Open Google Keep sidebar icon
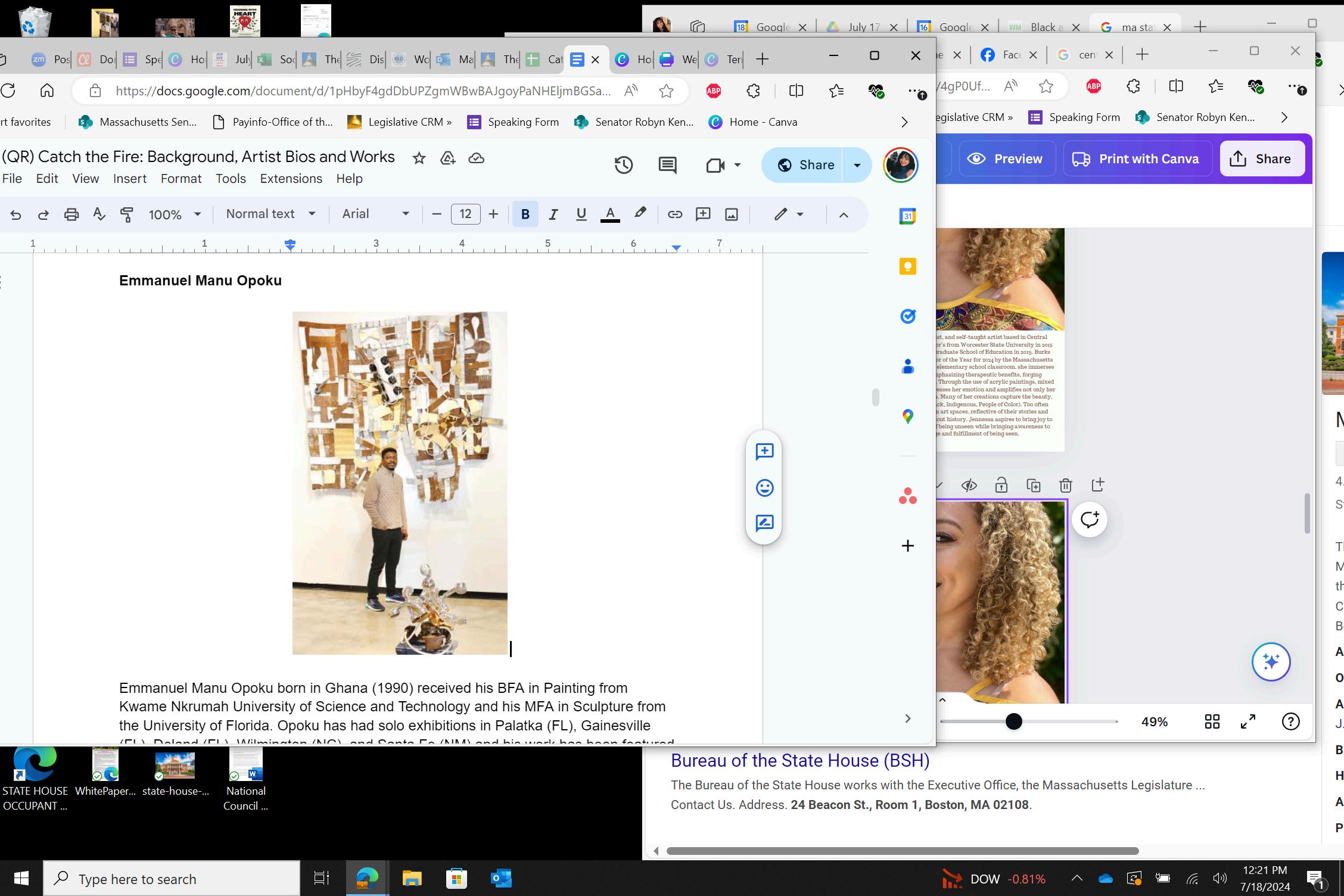This screenshot has height=896, width=1344. pos(907,266)
